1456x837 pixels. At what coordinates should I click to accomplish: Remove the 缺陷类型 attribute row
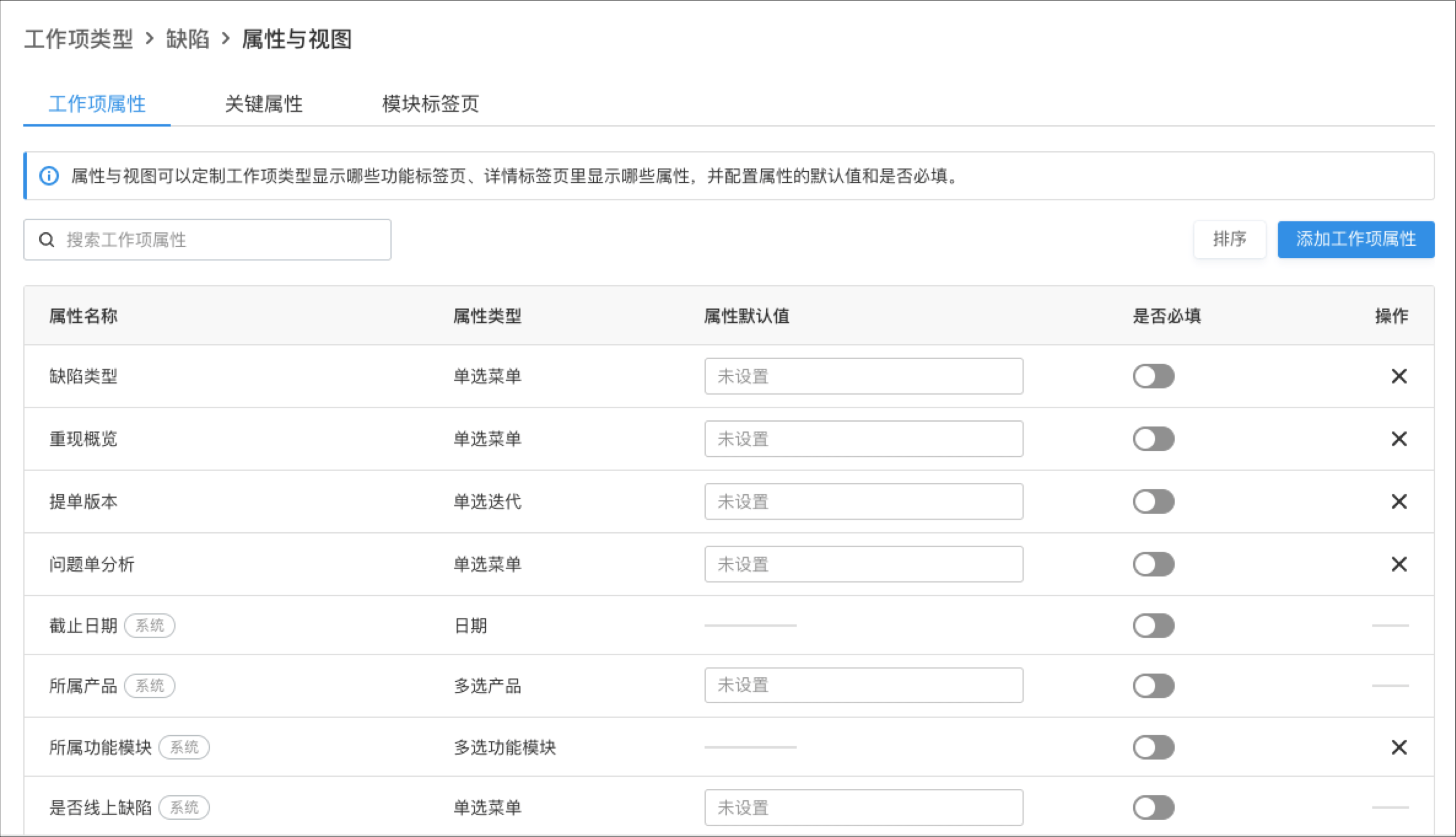[1399, 376]
